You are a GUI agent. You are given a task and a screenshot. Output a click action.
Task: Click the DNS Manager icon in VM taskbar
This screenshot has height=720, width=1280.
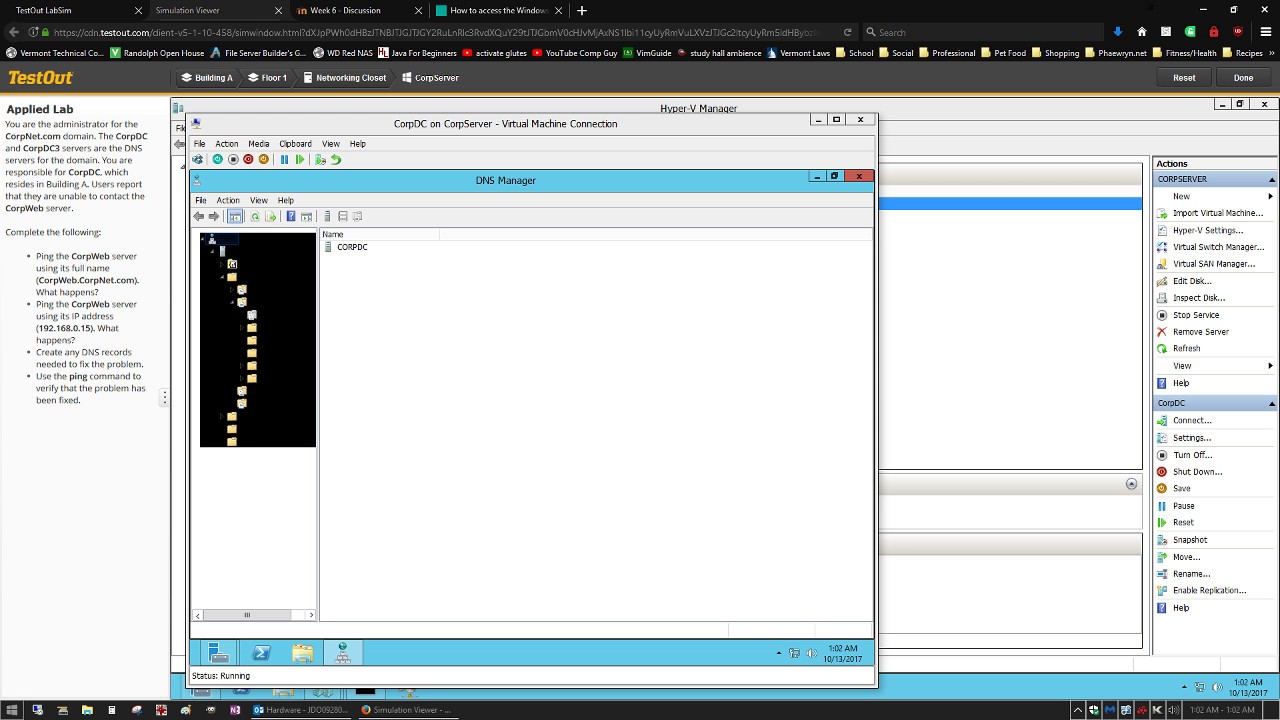coord(343,653)
